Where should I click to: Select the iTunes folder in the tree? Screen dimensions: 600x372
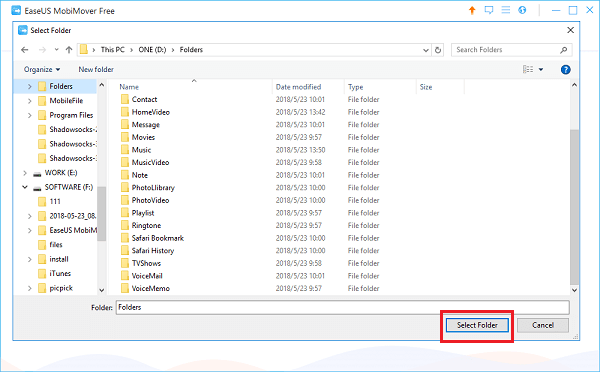pos(60,273)
